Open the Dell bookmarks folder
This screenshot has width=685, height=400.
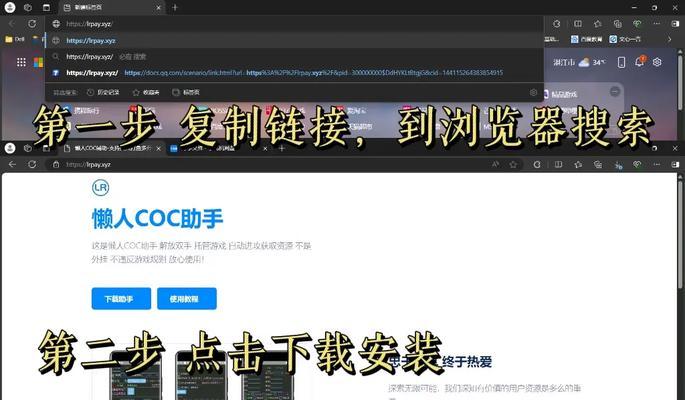(x=15, y=39)
